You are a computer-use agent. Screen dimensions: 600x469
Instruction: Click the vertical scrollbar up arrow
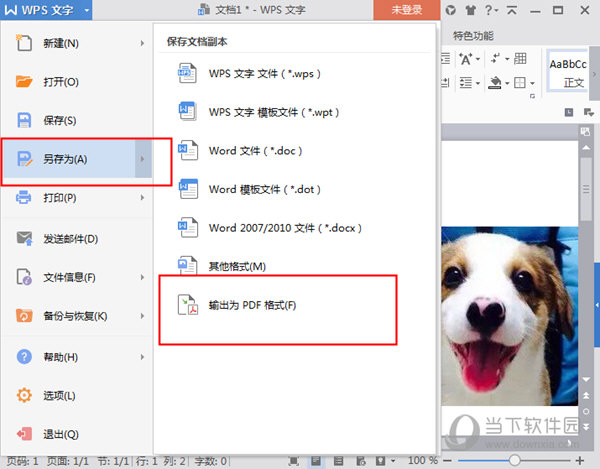coord(586,147)
